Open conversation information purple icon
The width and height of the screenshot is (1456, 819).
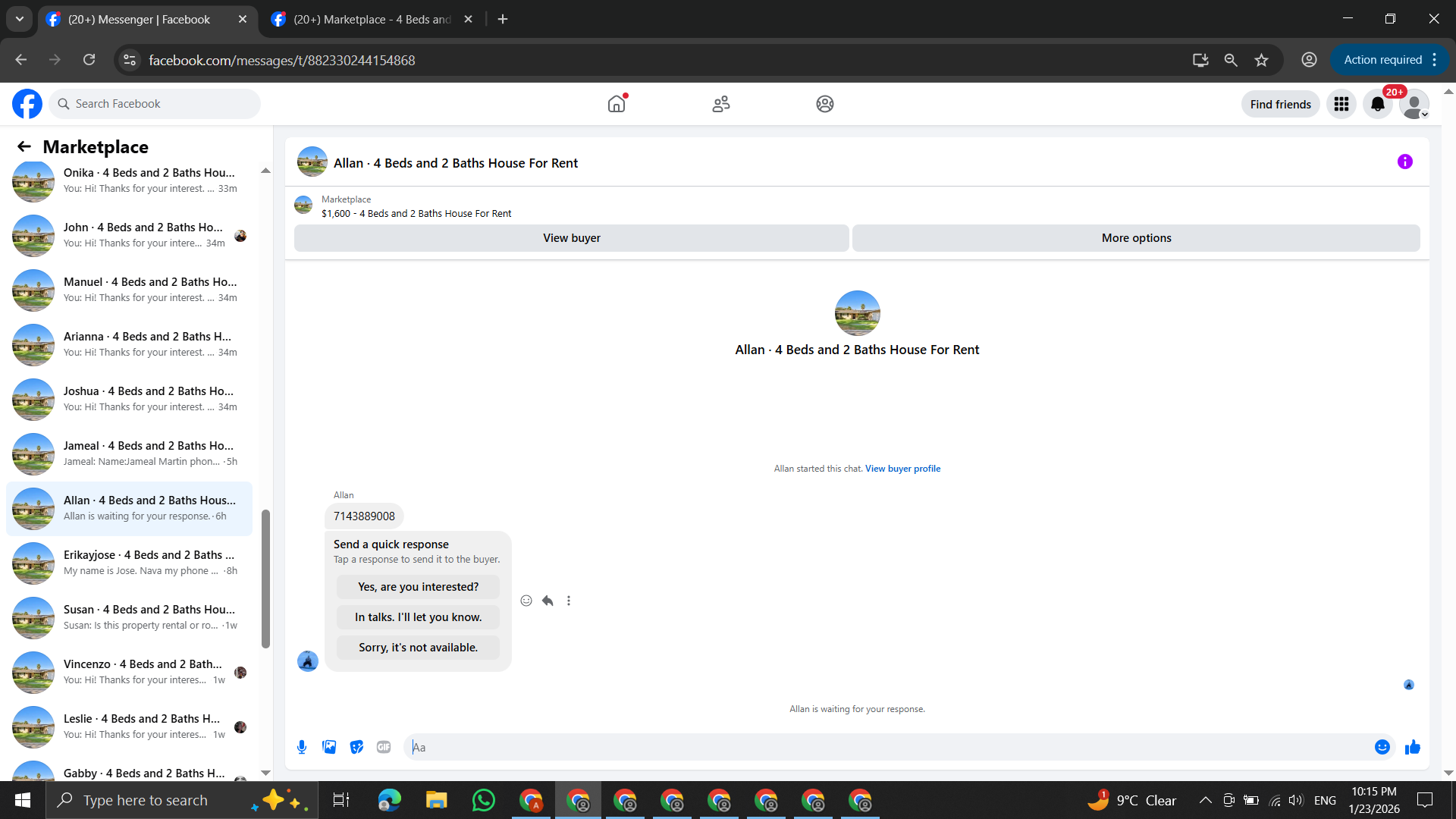(x=1404, y=162)
